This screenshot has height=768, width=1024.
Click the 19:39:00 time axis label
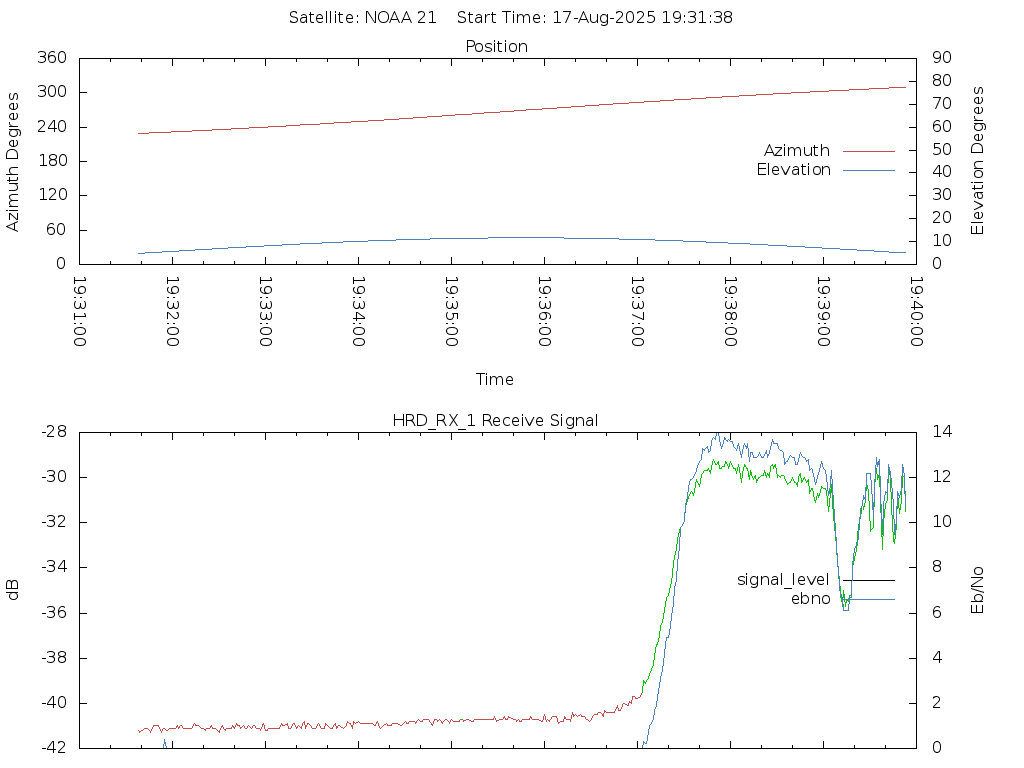coord(823,312)
